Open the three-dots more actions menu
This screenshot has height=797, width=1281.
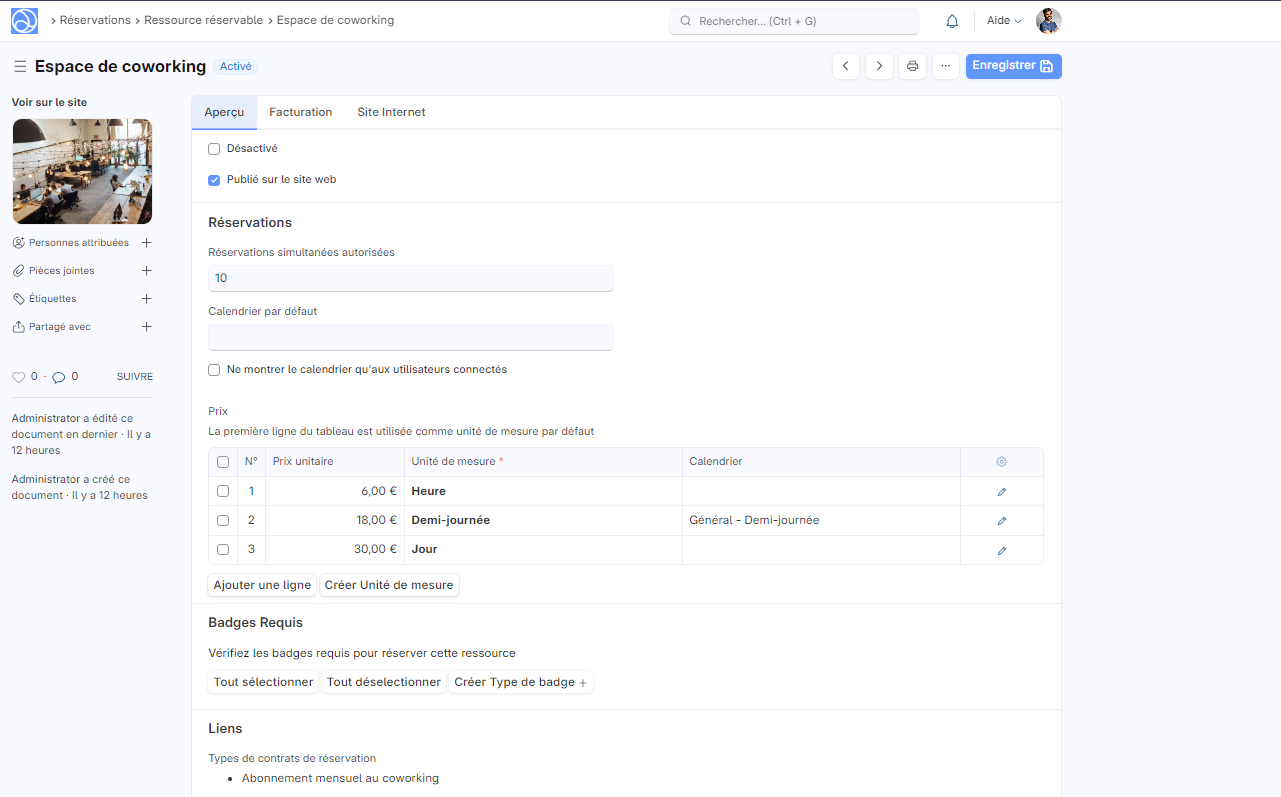coord(945,66)
